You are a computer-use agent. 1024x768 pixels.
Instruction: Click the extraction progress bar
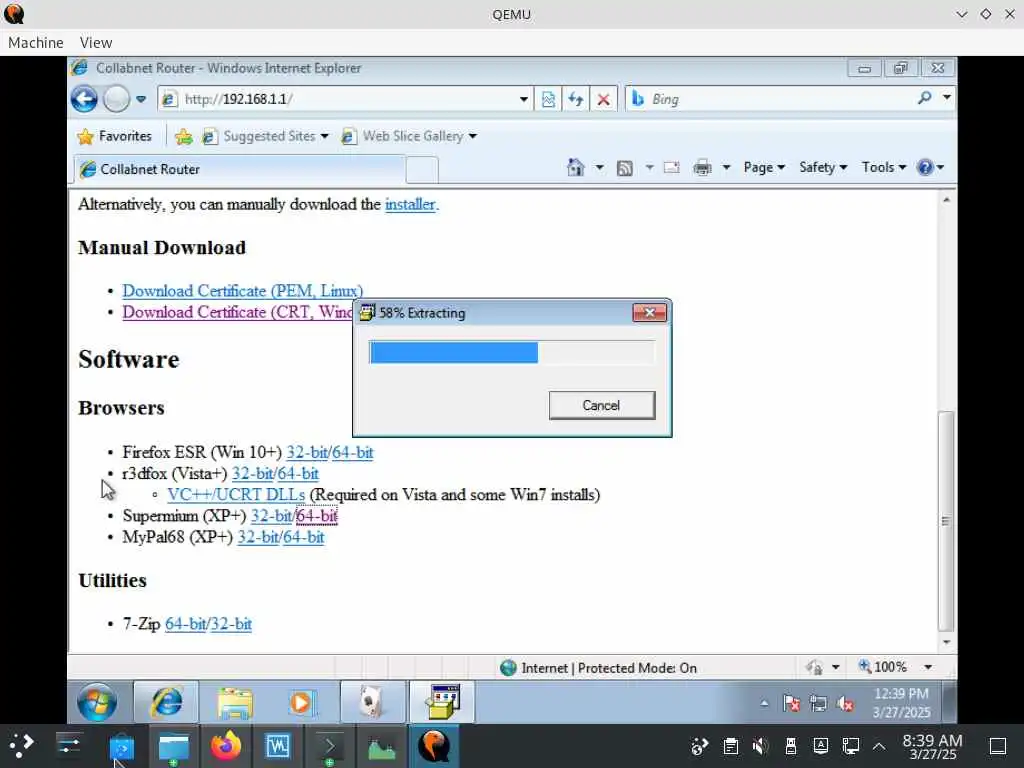(x=511, y=353)
